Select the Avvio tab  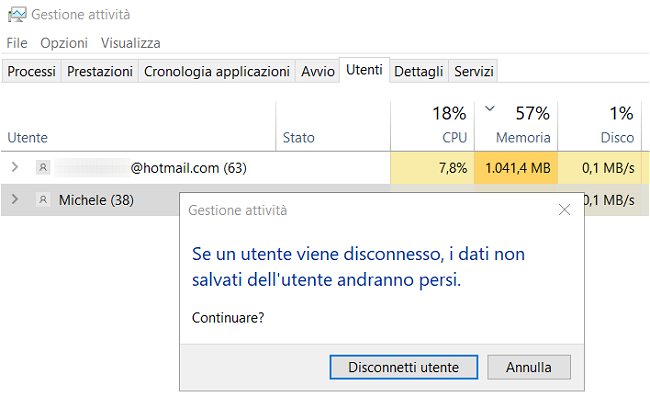[318, 71]
